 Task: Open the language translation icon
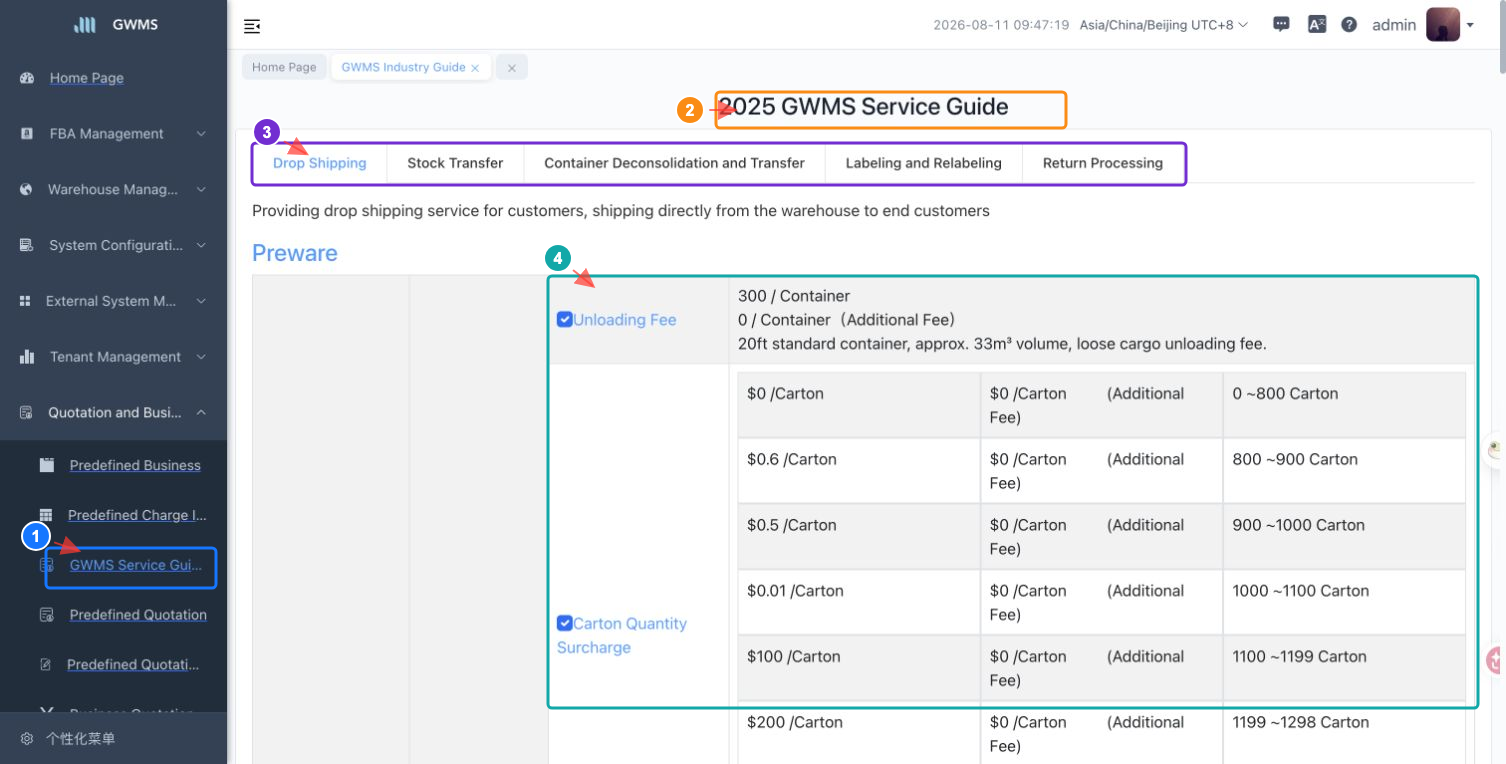[1317, 25]
